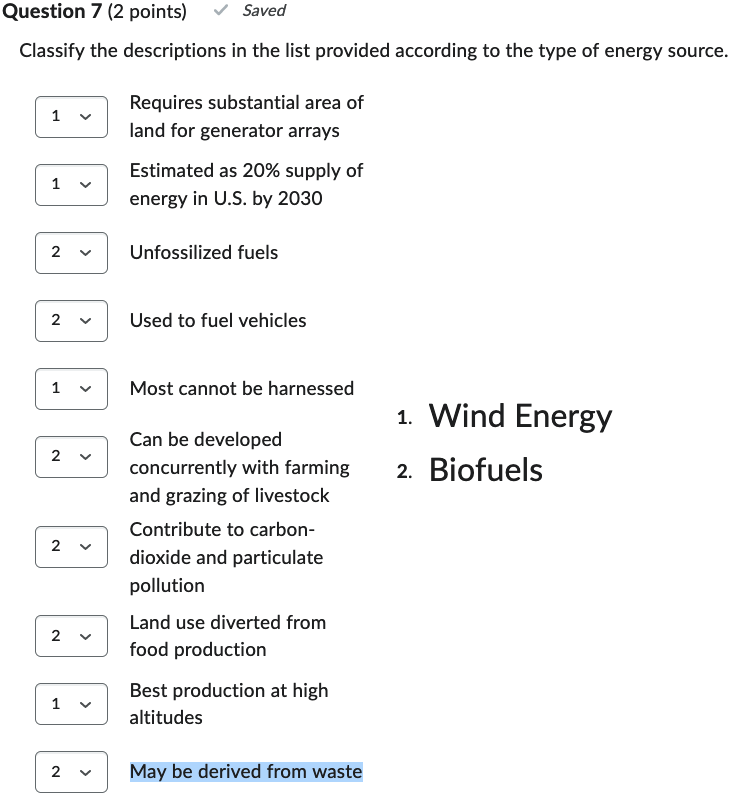Click the 'Biofuels' option label
Viewport: 731px width, 796px height.
tap(486, 470)
